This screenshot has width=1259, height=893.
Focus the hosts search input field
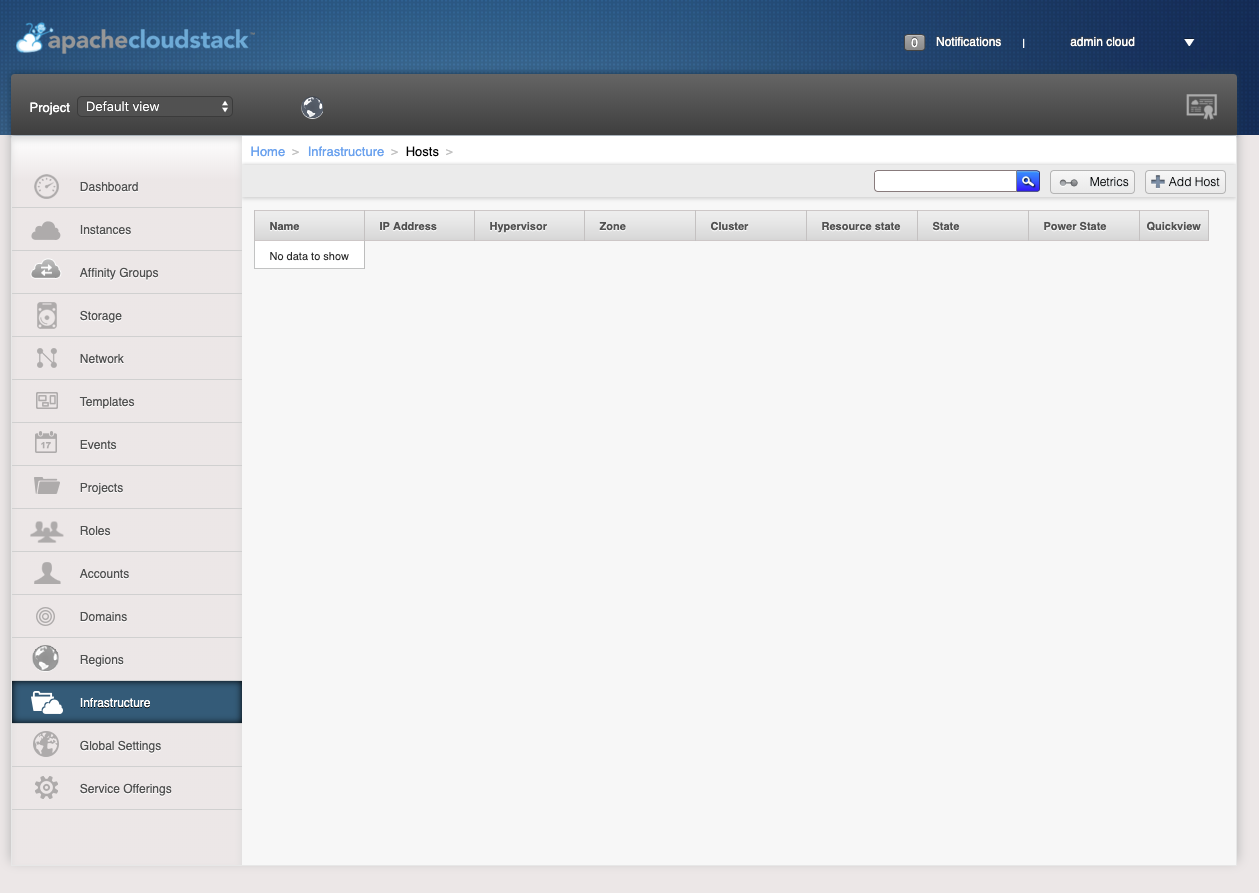click(945, 181)
